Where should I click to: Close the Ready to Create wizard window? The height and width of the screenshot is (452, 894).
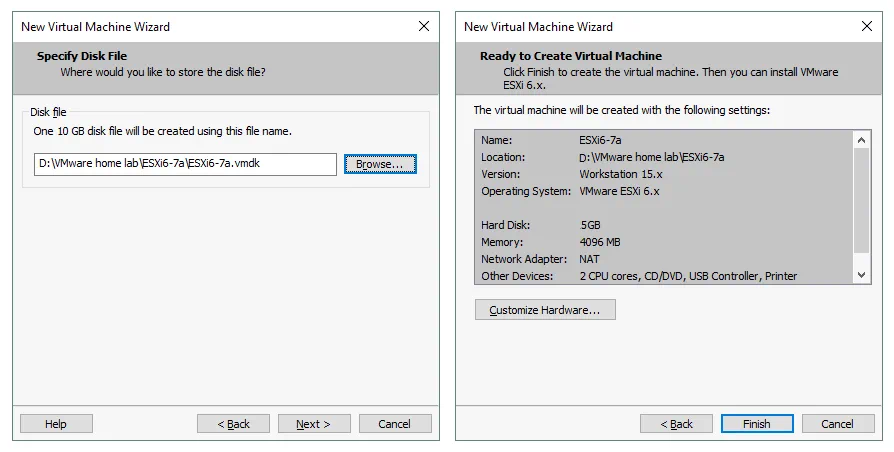click(867, 26)
